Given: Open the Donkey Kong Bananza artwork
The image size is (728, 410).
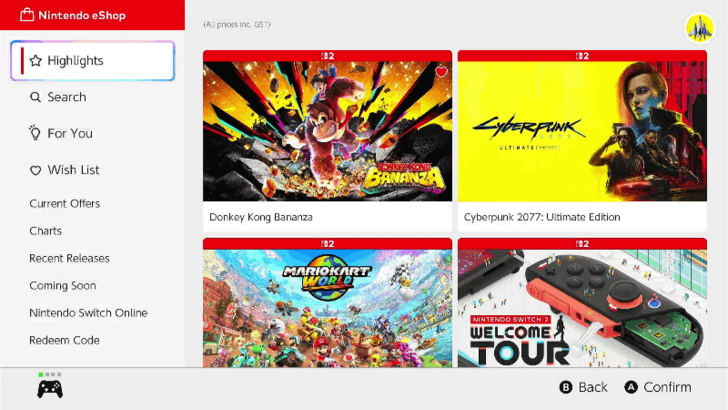Looking at the screenshot, I should tap(327, 131).
